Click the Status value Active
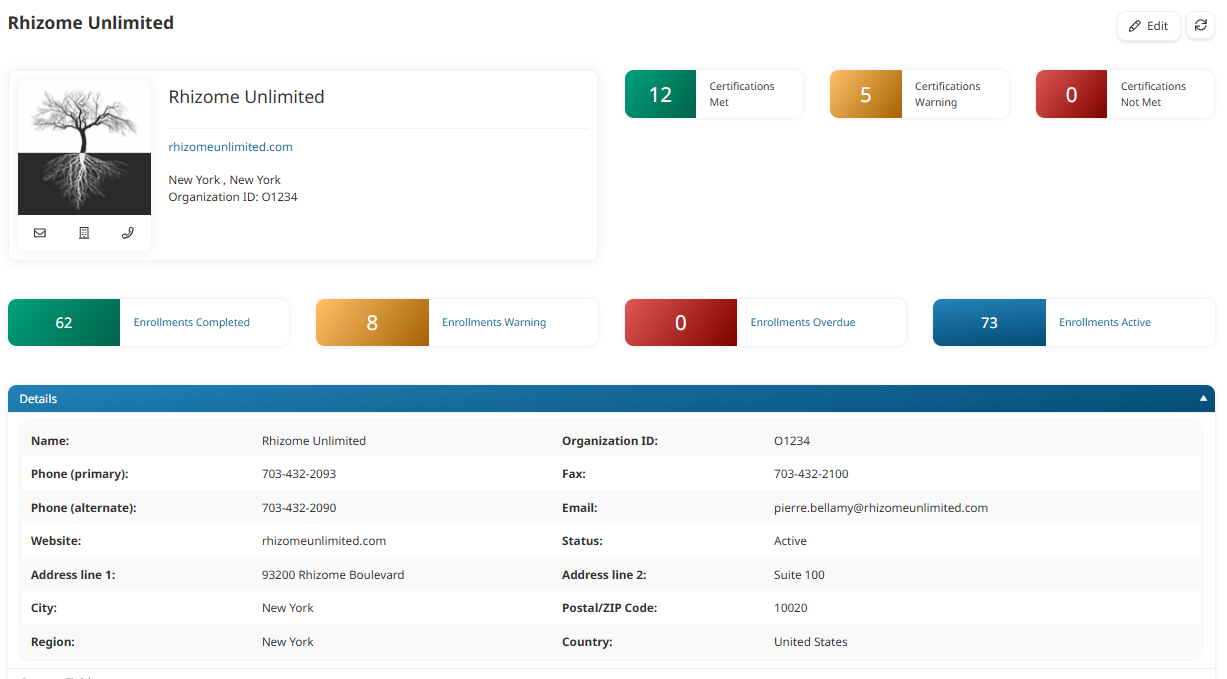1227x679 pixels. [790, 541]
